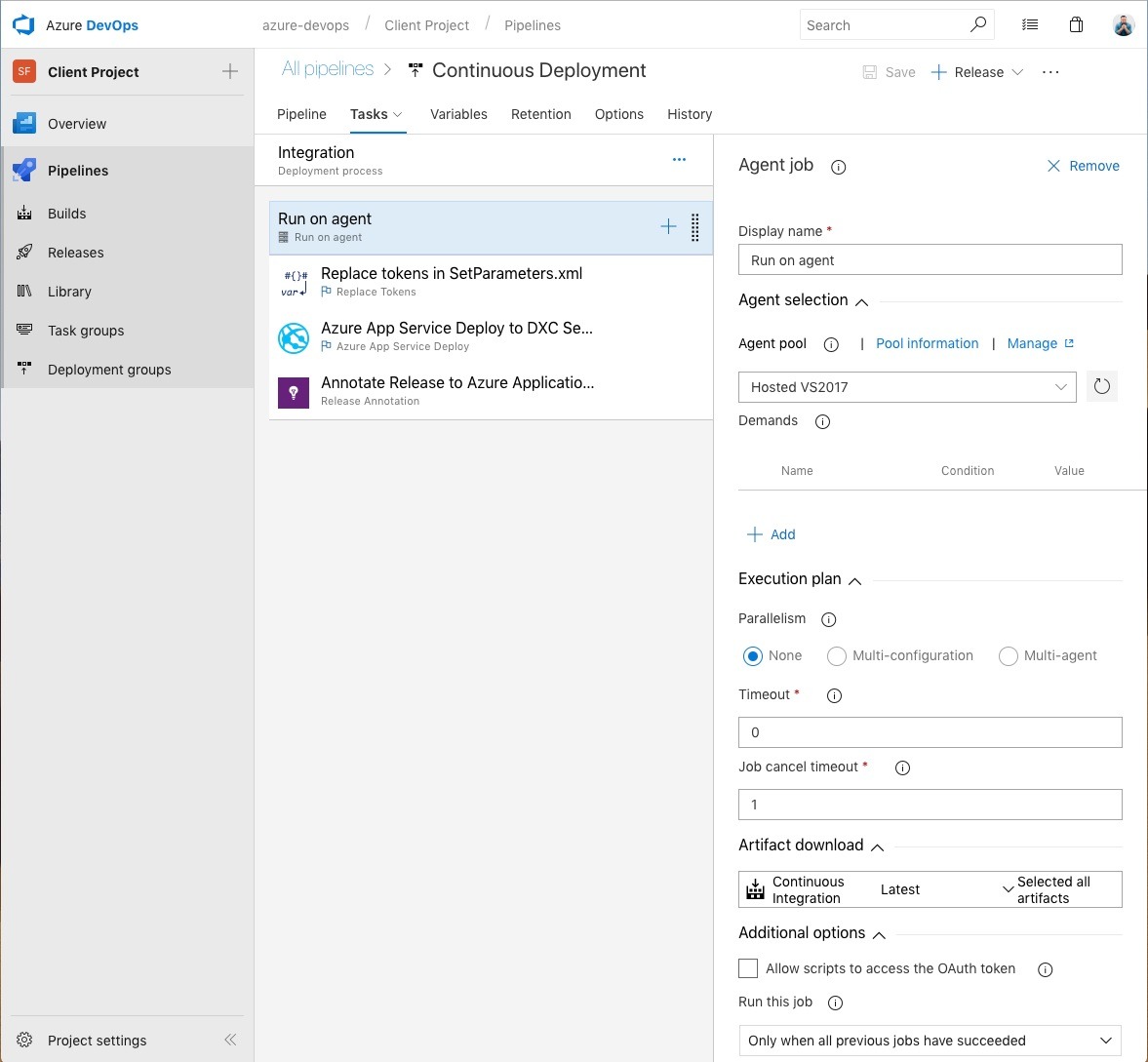Add a task with the plus icon on Run on agent
Screen dimensions: 1148x1062
[668, 227]
